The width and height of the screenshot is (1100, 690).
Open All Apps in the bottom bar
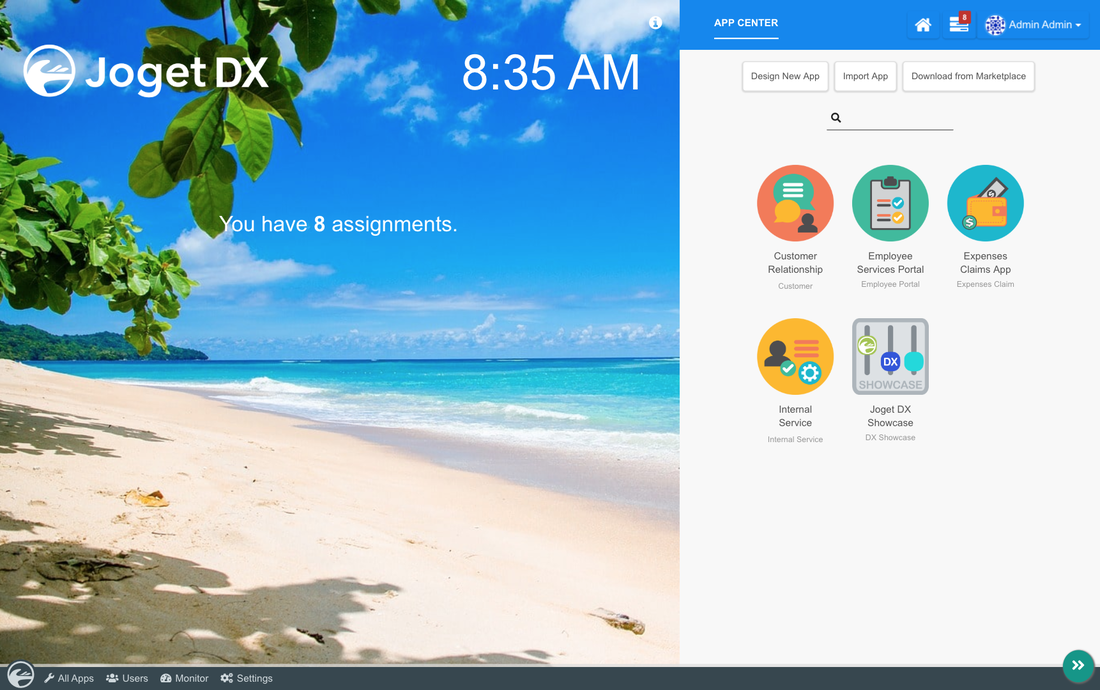point(69,678)
